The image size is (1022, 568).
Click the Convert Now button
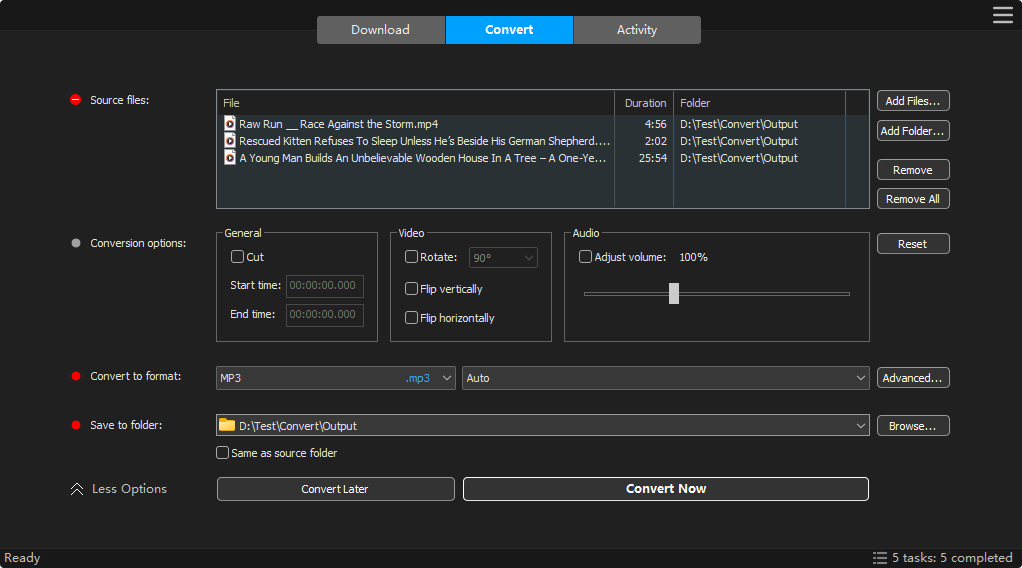click(665, 489)
